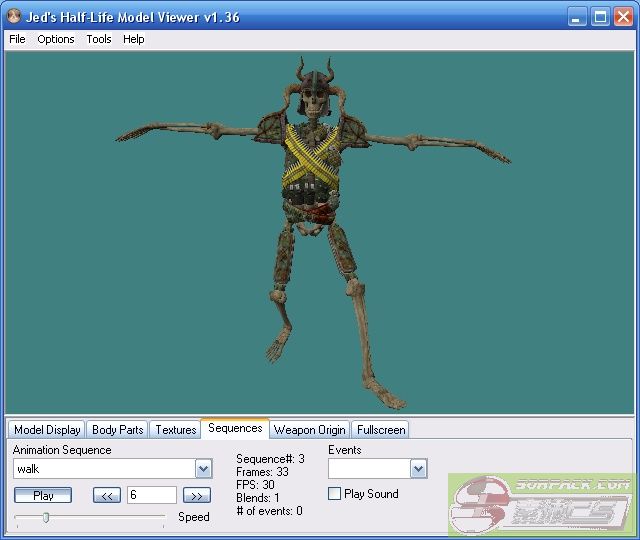
Task: Open the Help menu
Action: pos(134,39)
